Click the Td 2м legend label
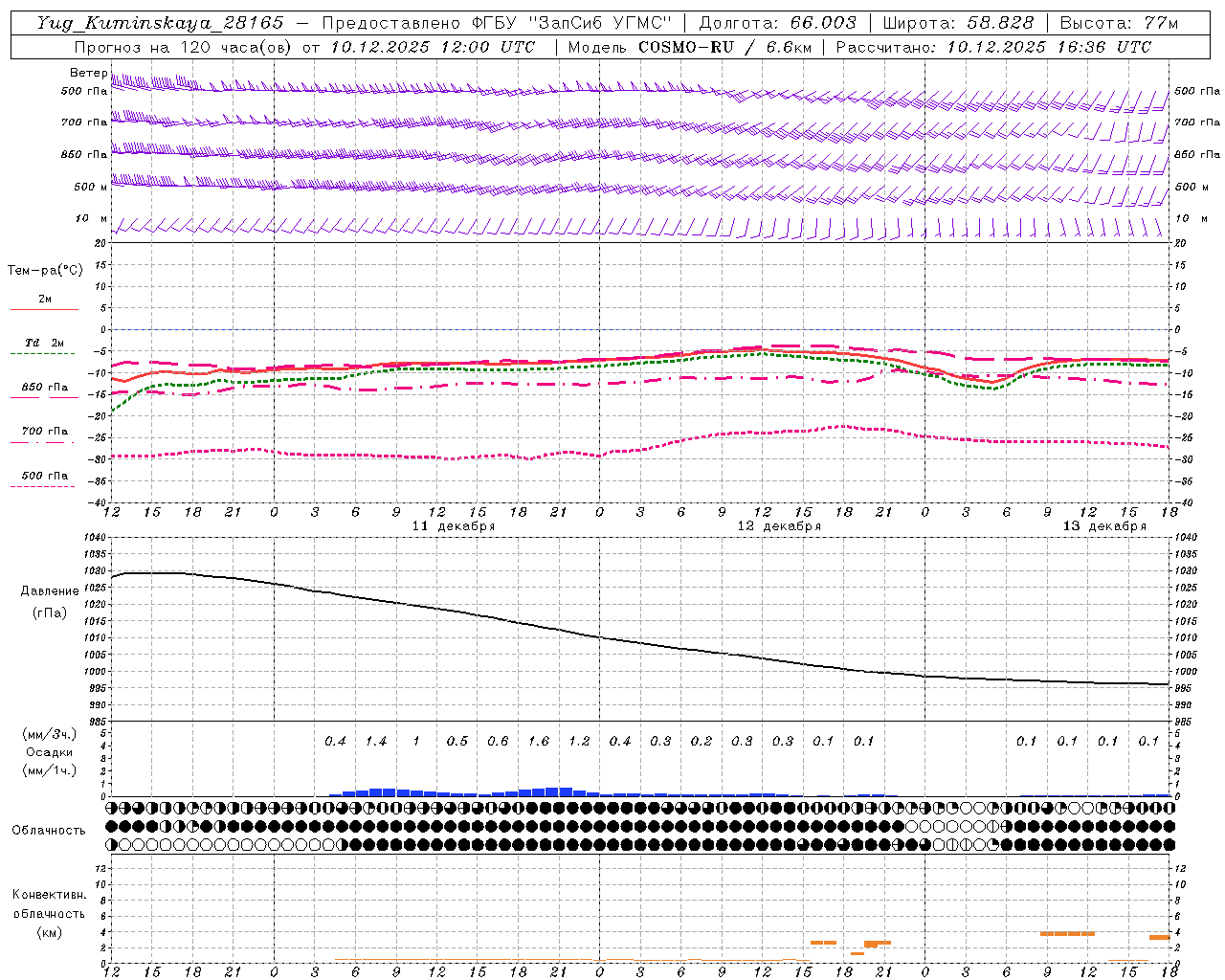 click(x=45, y=343)
